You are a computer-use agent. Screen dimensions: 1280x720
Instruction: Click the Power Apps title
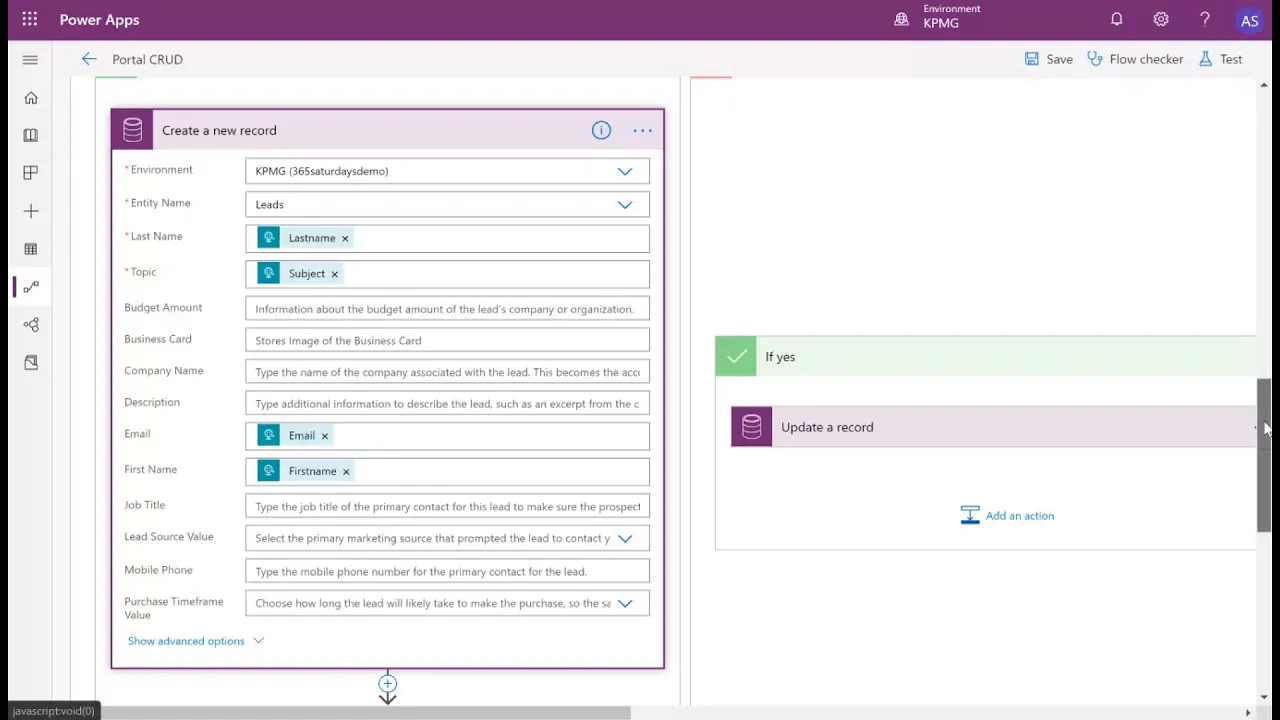click(x=99, y=20)
